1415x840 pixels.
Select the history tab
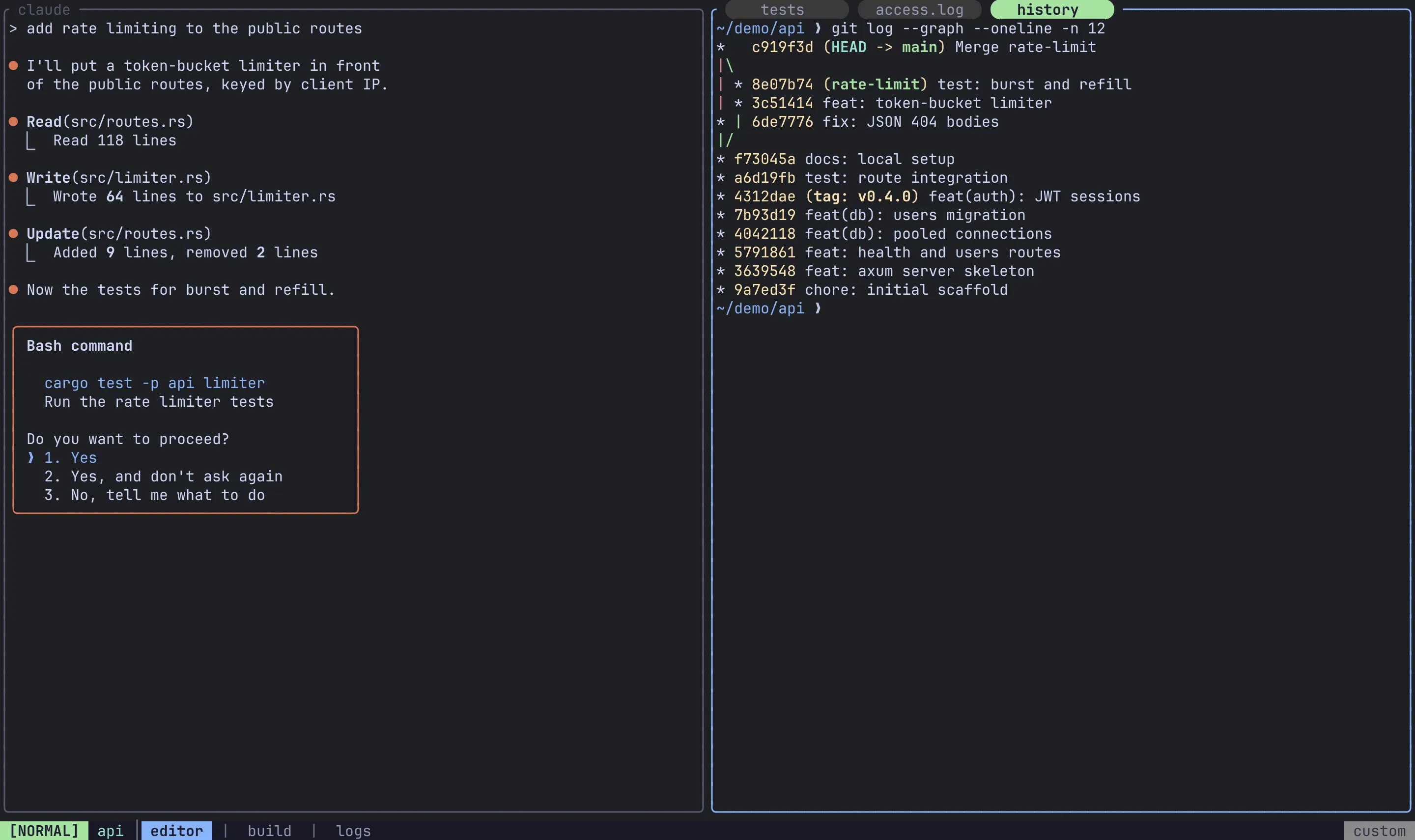(x=1052, y=10)
